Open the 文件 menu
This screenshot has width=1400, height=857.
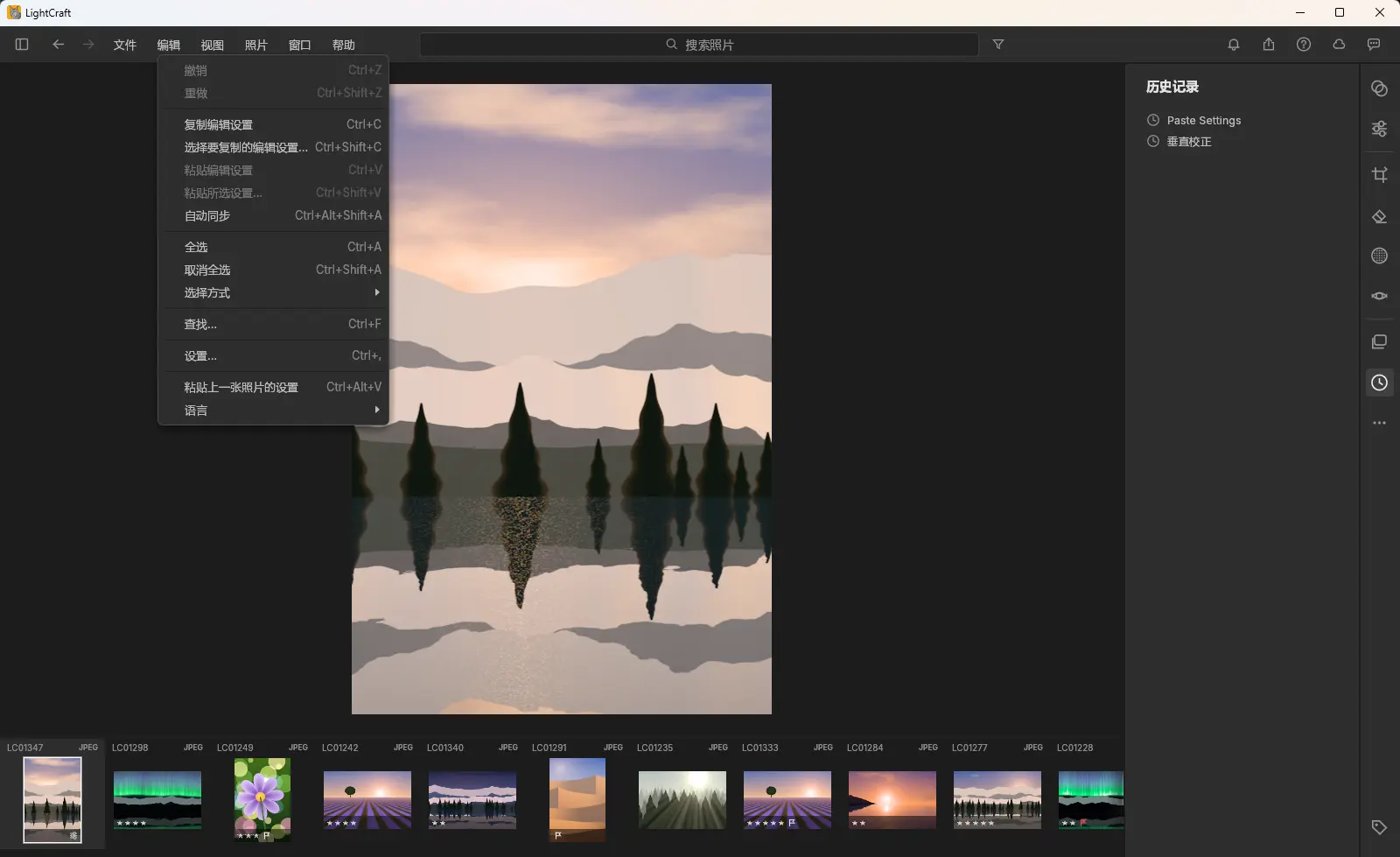point(124,45)
